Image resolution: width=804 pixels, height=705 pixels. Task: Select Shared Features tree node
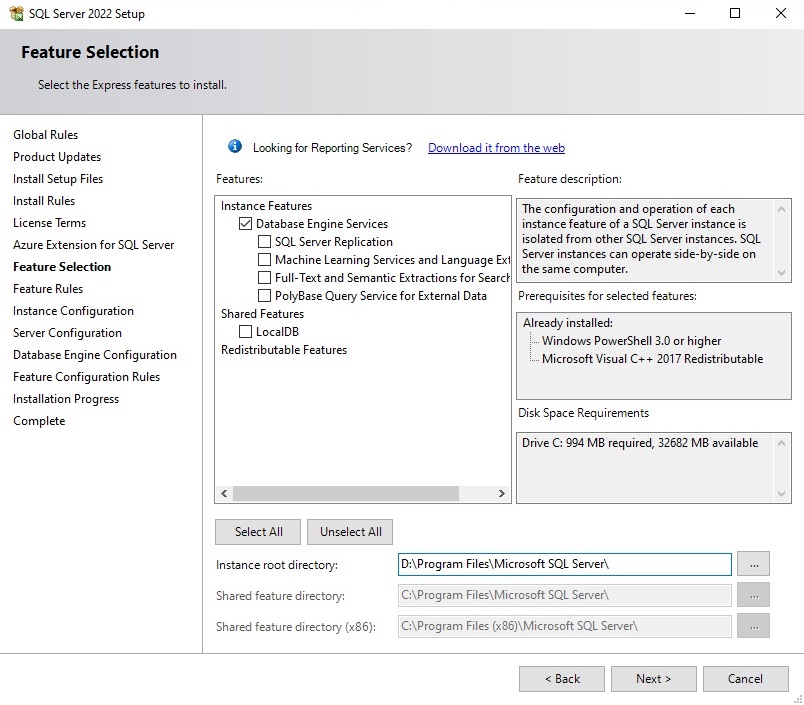pos(262,314)
